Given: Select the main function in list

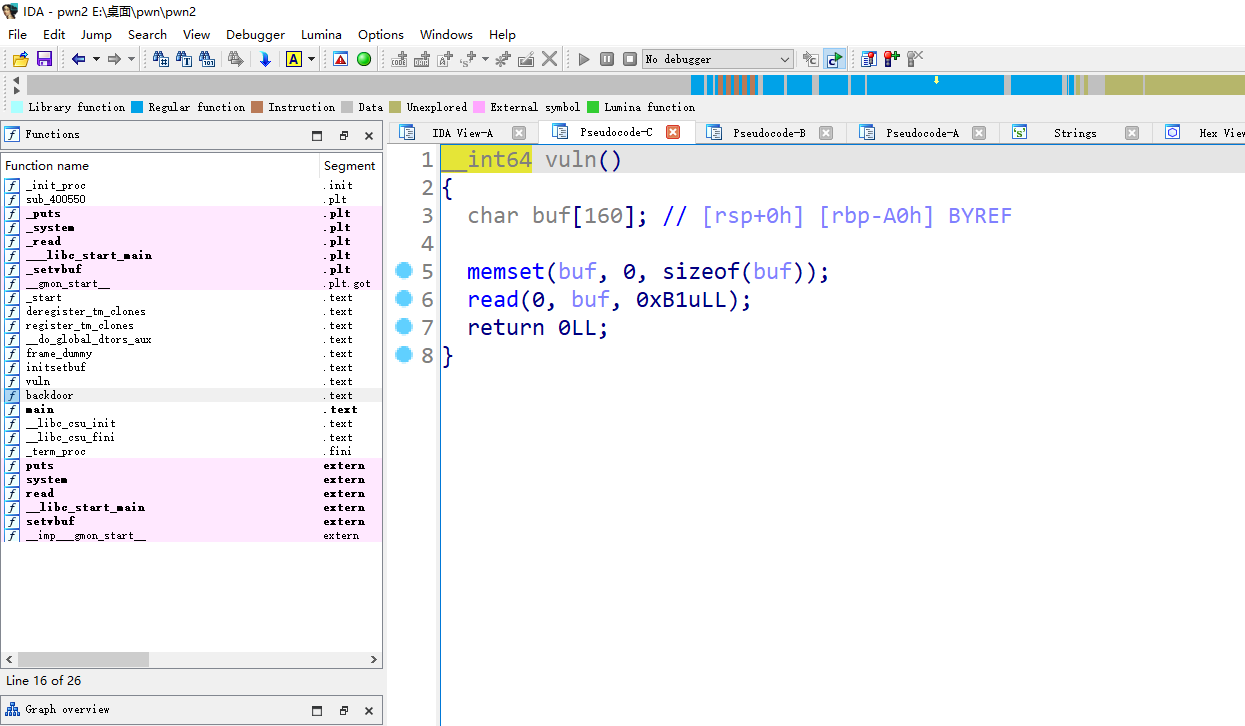Looking at the screenshot, I should tap(40, 409).
